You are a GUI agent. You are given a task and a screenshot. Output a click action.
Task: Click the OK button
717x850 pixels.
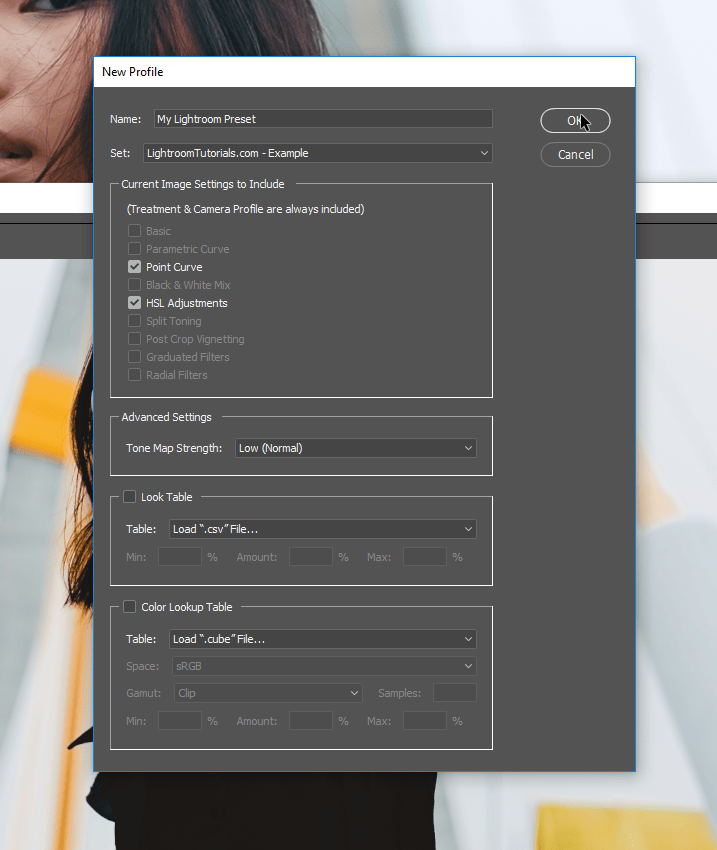click(x=575, y=120)
